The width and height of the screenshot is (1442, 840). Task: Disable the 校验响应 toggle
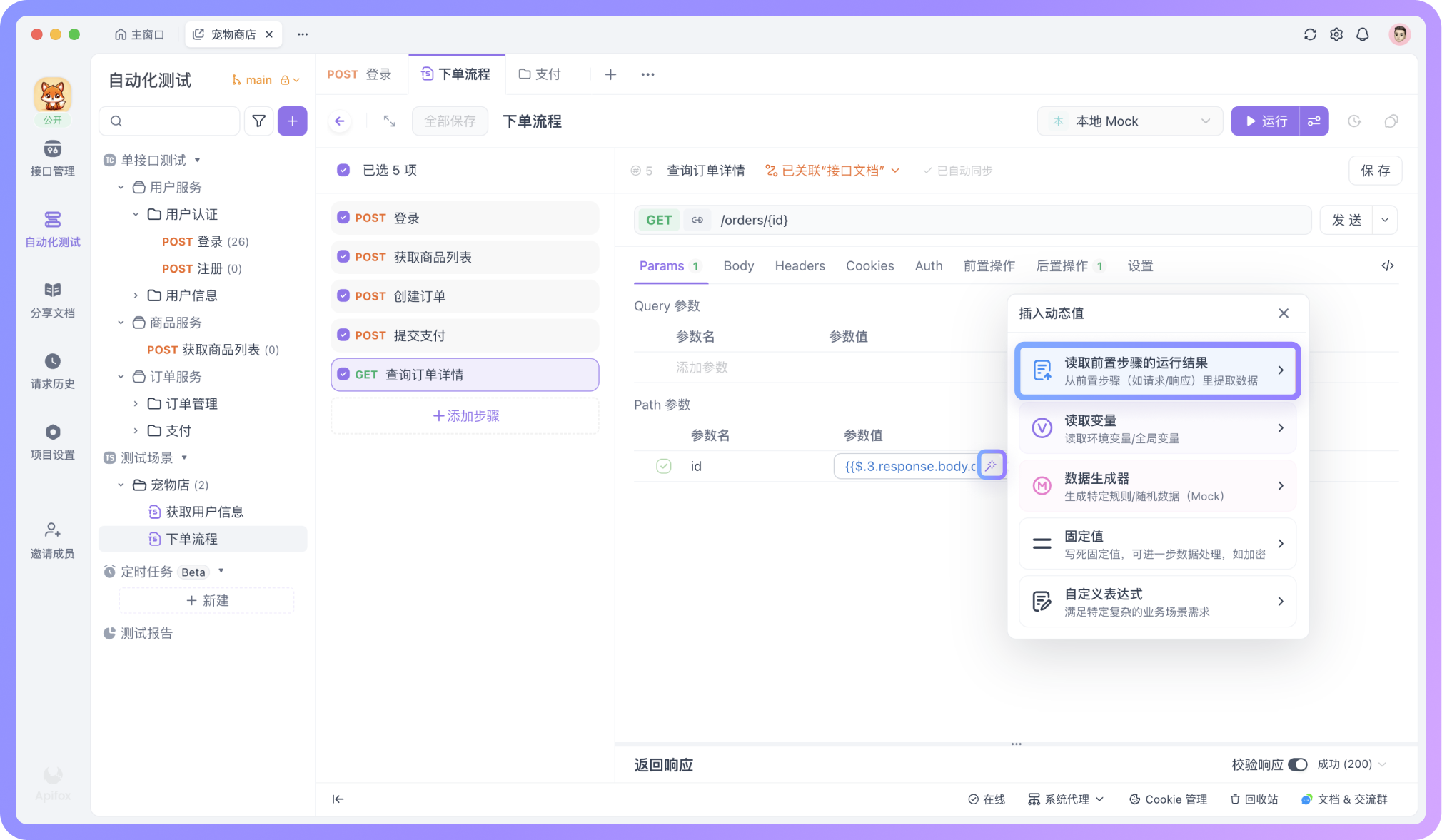(1299, 764)
